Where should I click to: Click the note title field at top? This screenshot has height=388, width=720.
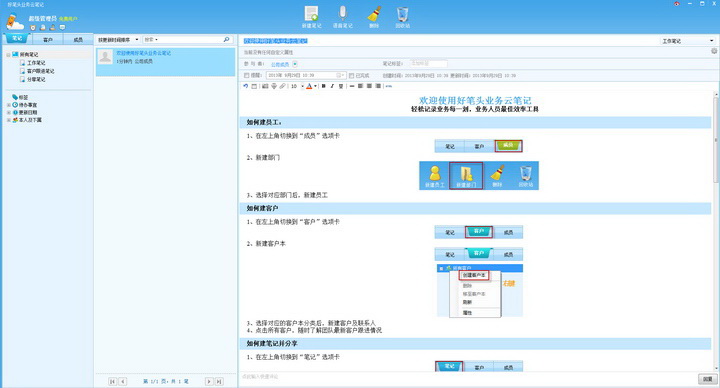click(x=450, y=41)
